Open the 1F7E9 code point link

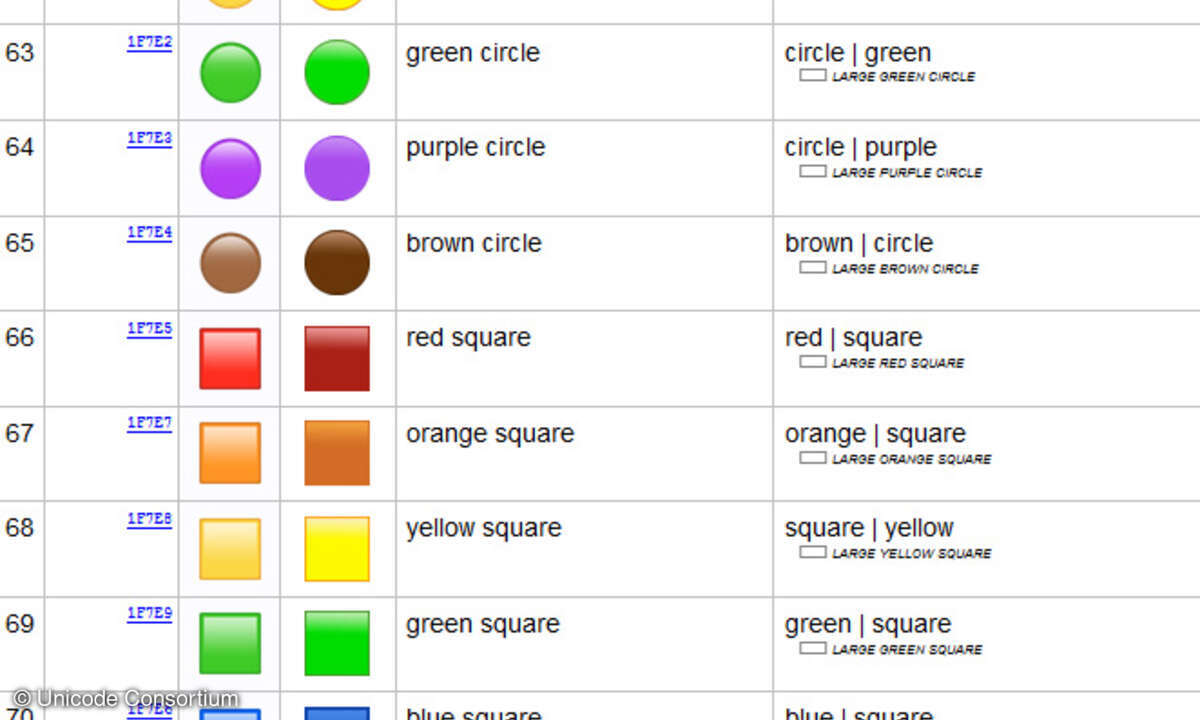149,614
